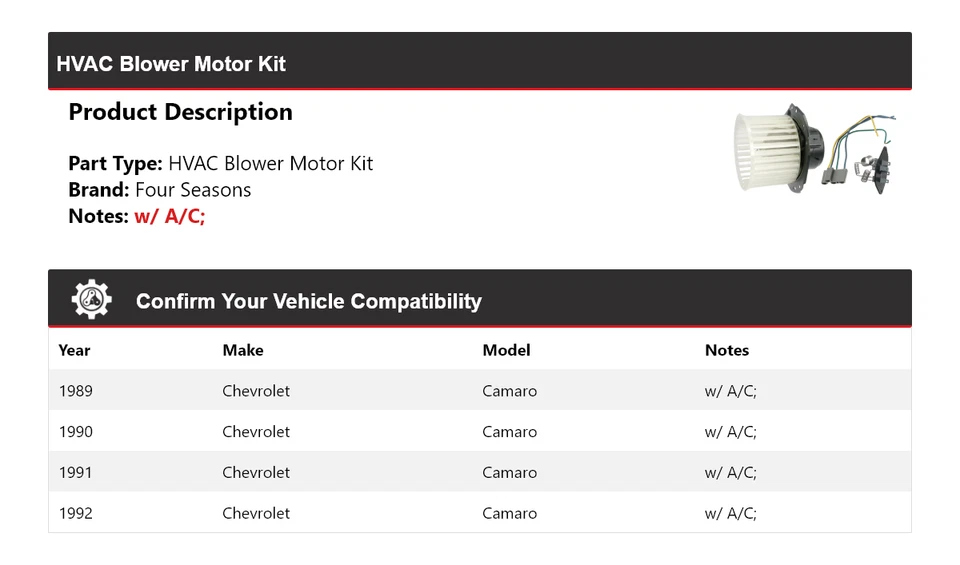Click Camaro in the 1990 row
The image size is (960, 565).
click(x=509, y=432)
